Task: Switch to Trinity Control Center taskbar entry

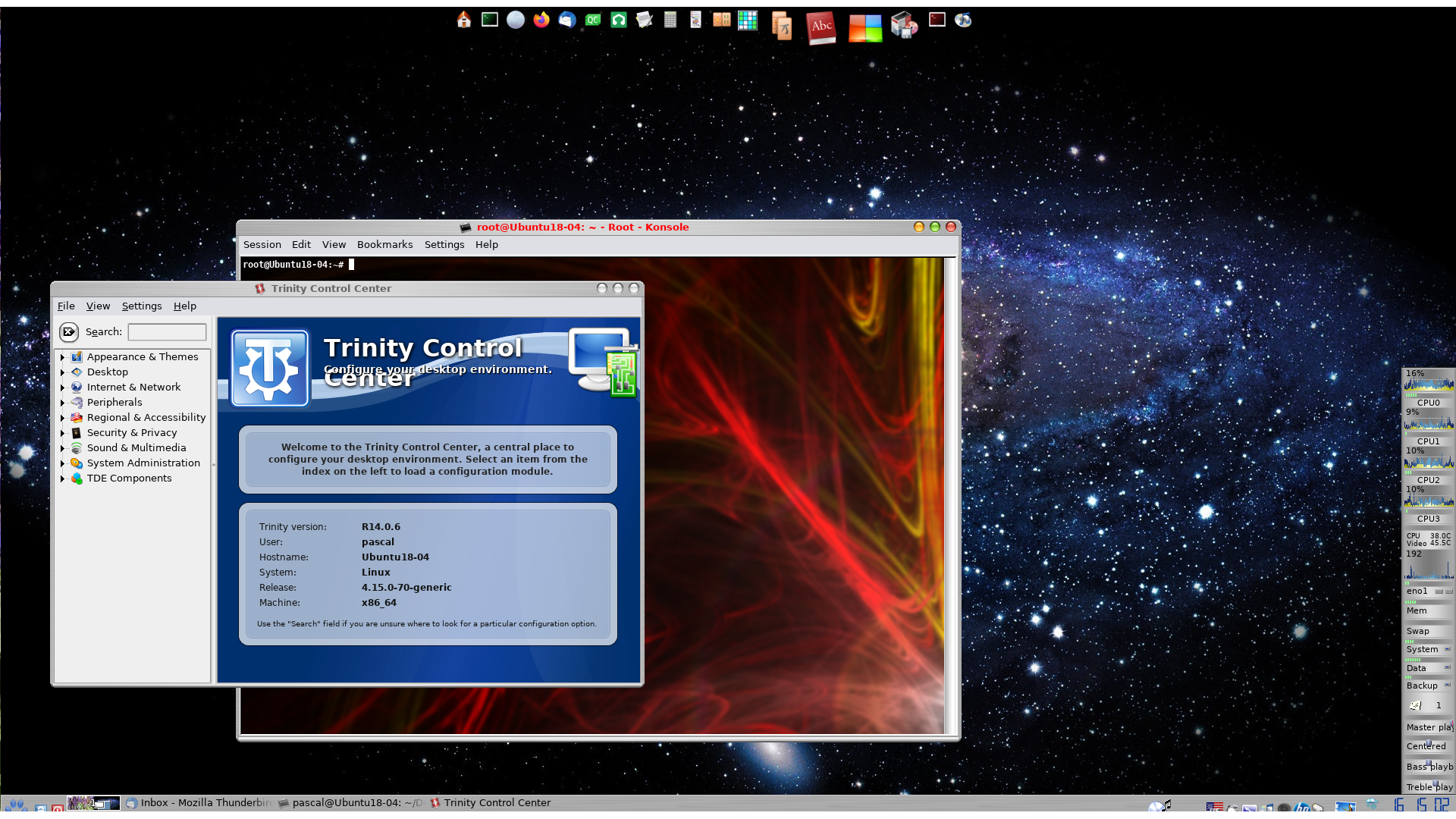Action: pyautogui.click(x=491, y=802)
